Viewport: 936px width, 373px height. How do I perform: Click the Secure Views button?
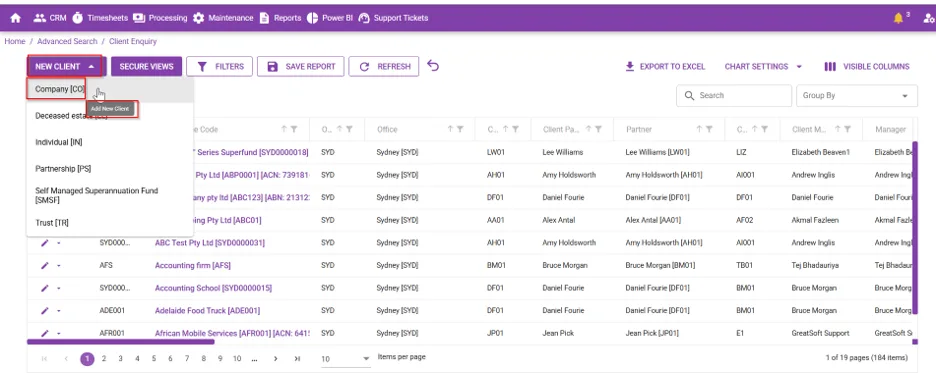tap(146, 66)
